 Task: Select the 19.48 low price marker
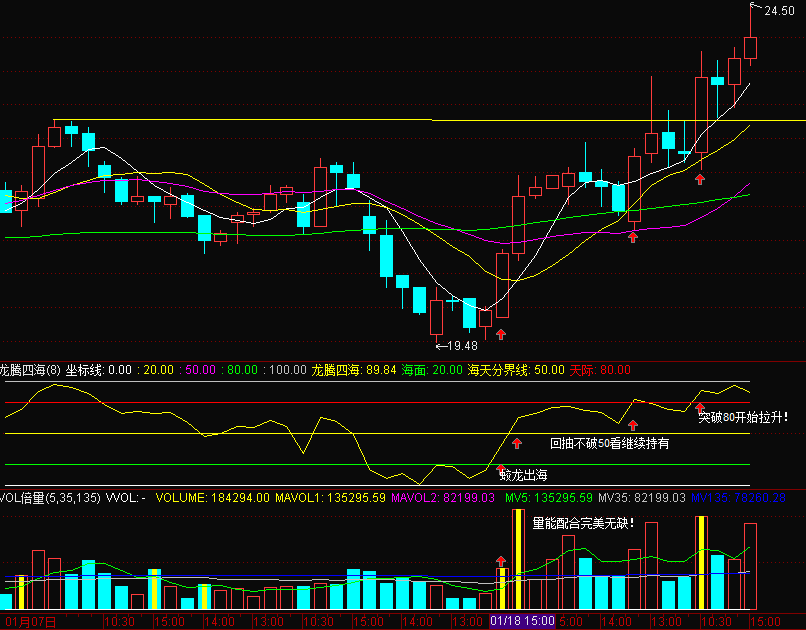click(x=456, y=345)
